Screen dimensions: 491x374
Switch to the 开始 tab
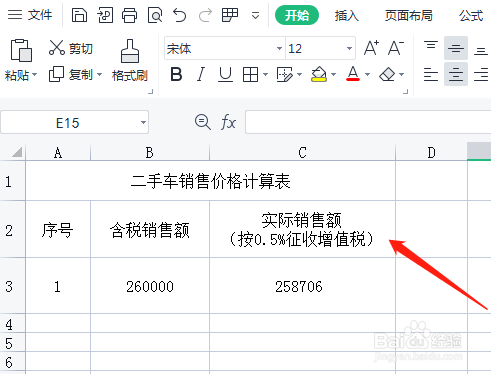[297, 15]
